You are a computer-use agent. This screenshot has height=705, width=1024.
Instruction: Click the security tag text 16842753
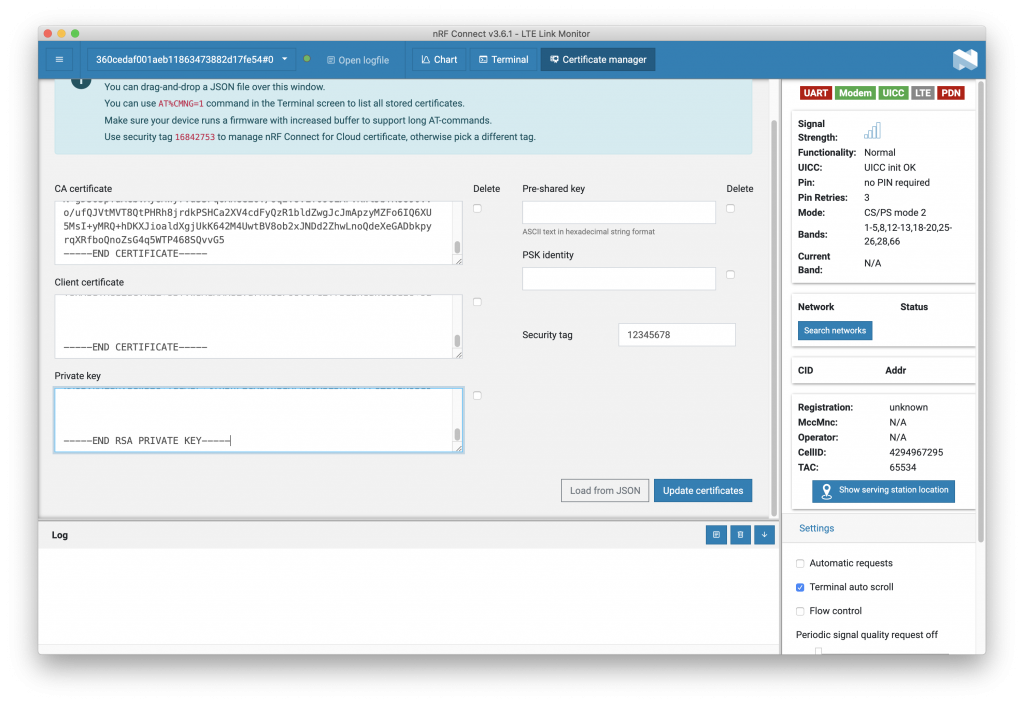coord(195,137)
